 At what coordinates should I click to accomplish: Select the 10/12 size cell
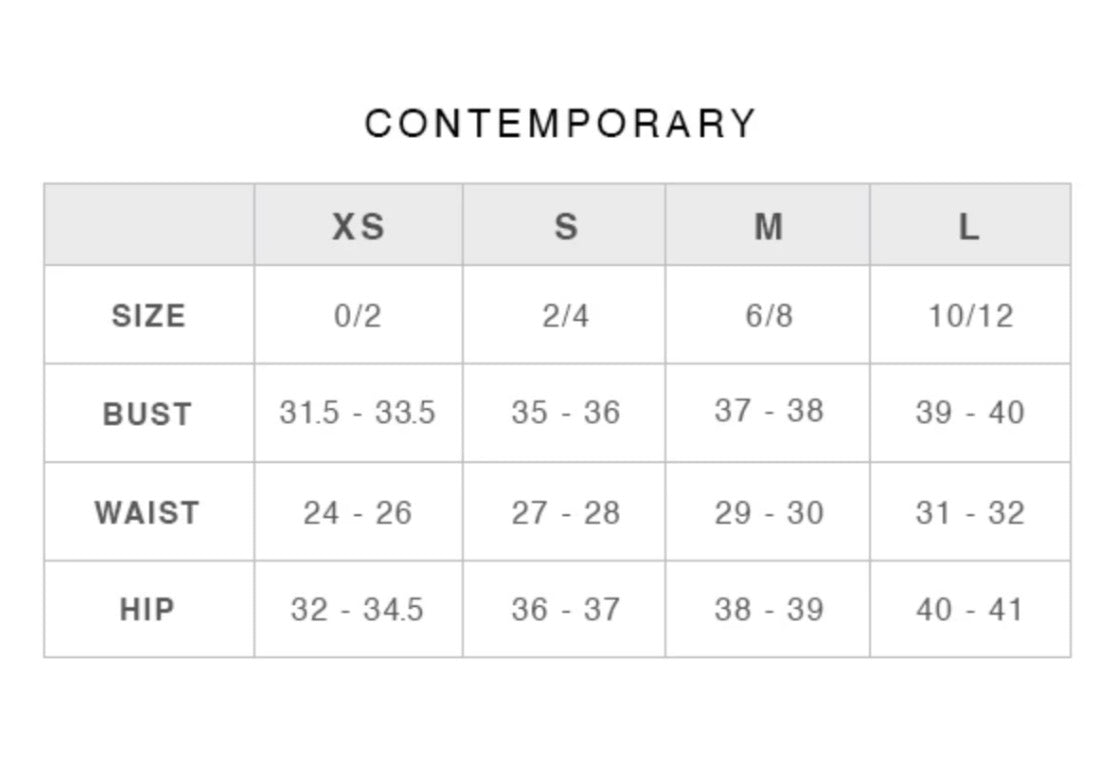[x=970, y=316]
